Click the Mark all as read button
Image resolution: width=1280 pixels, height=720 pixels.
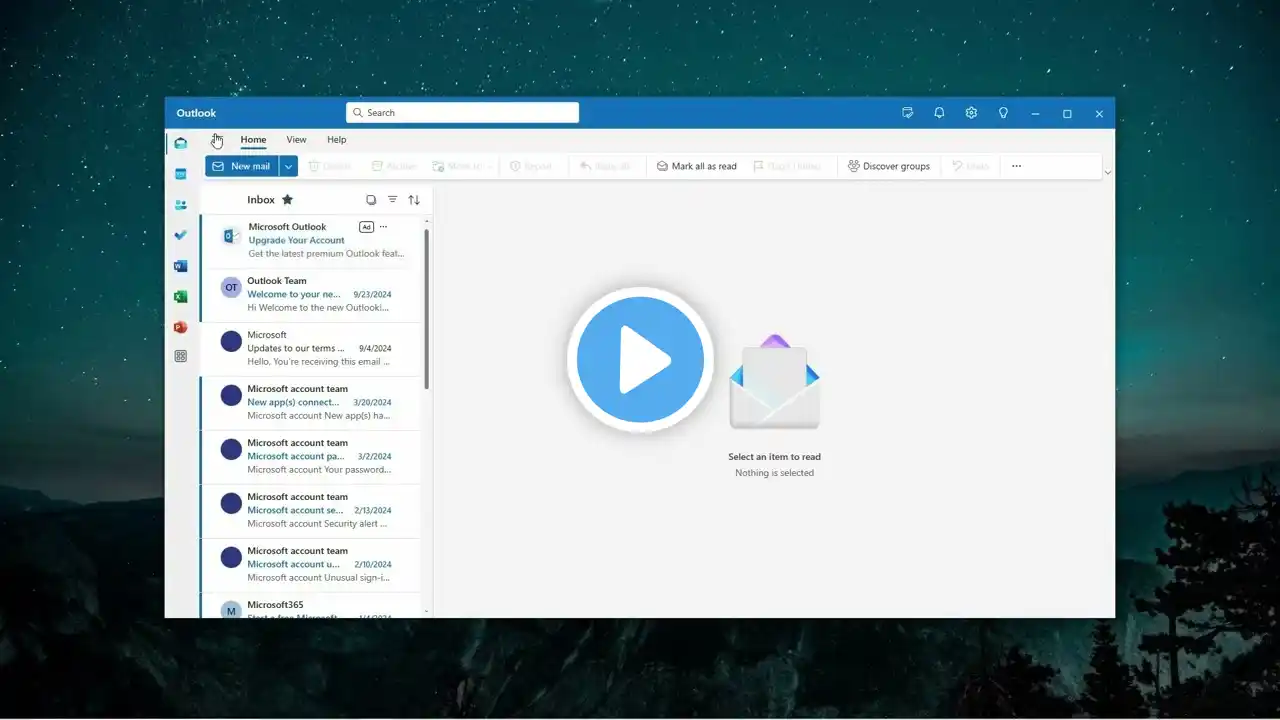(x=697, y=166)
